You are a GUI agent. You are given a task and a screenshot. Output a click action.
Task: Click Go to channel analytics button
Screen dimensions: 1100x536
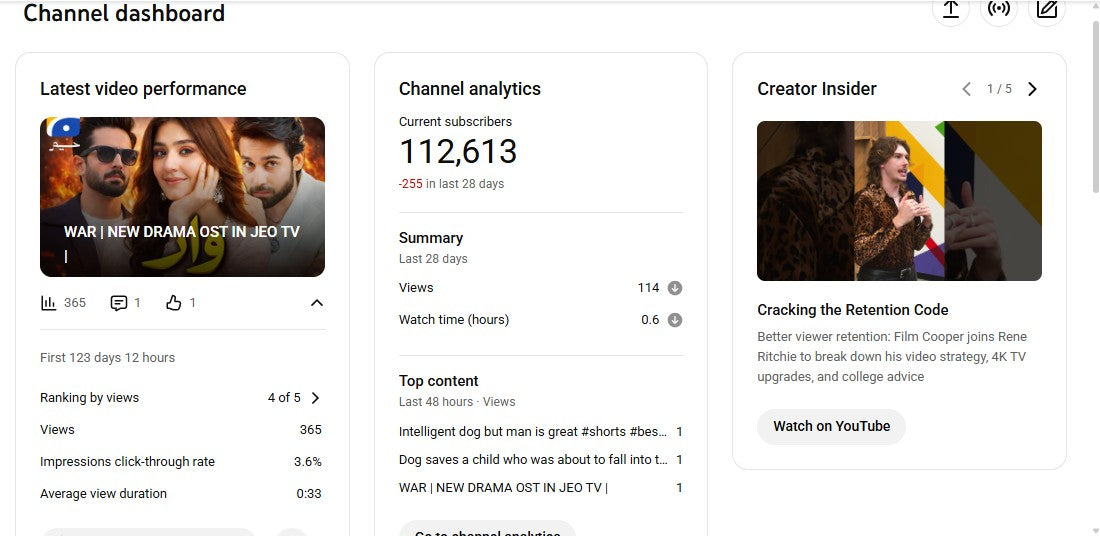click(488, 529)
